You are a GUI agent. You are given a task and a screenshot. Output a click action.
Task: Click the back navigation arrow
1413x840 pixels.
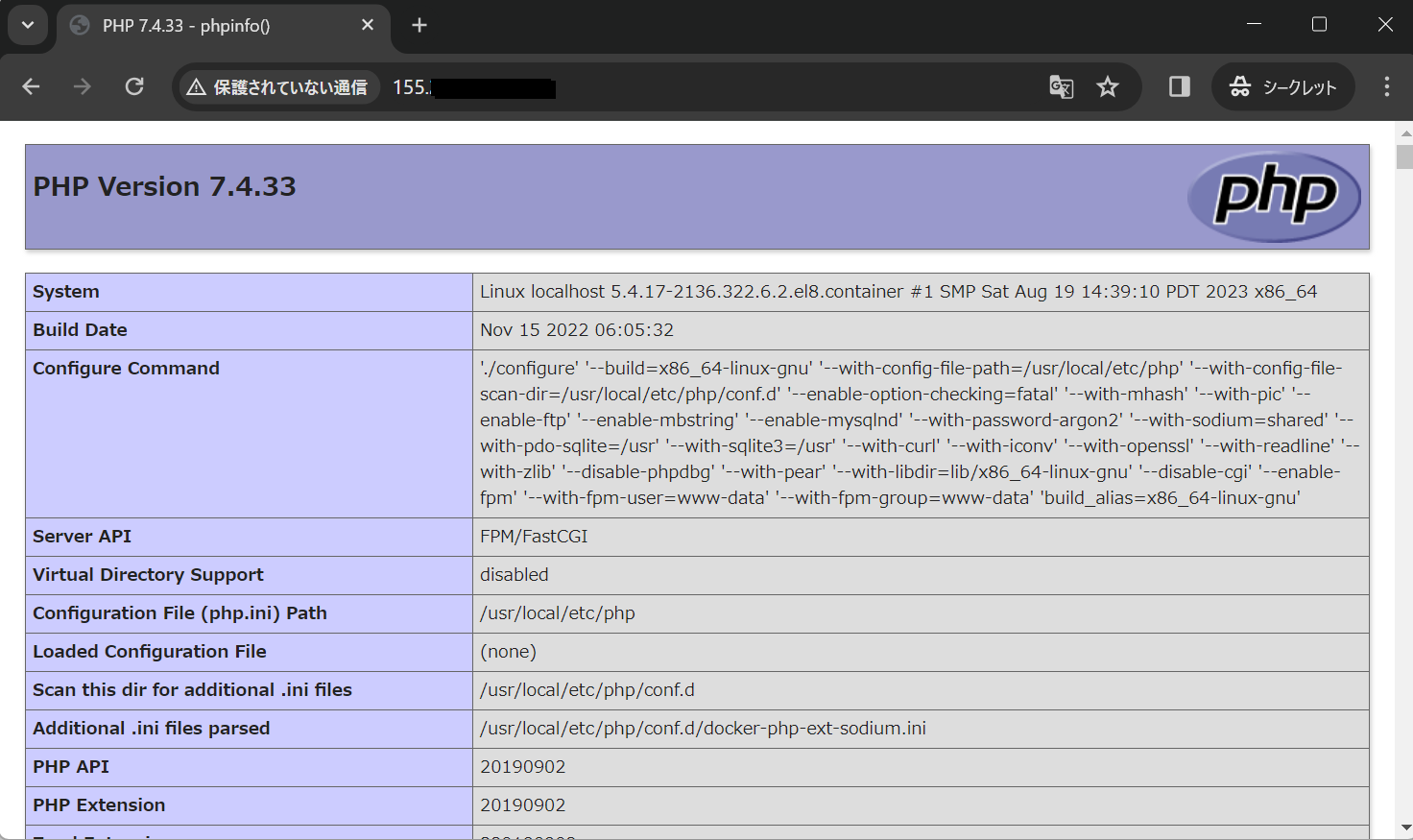(x=30, y=86)
